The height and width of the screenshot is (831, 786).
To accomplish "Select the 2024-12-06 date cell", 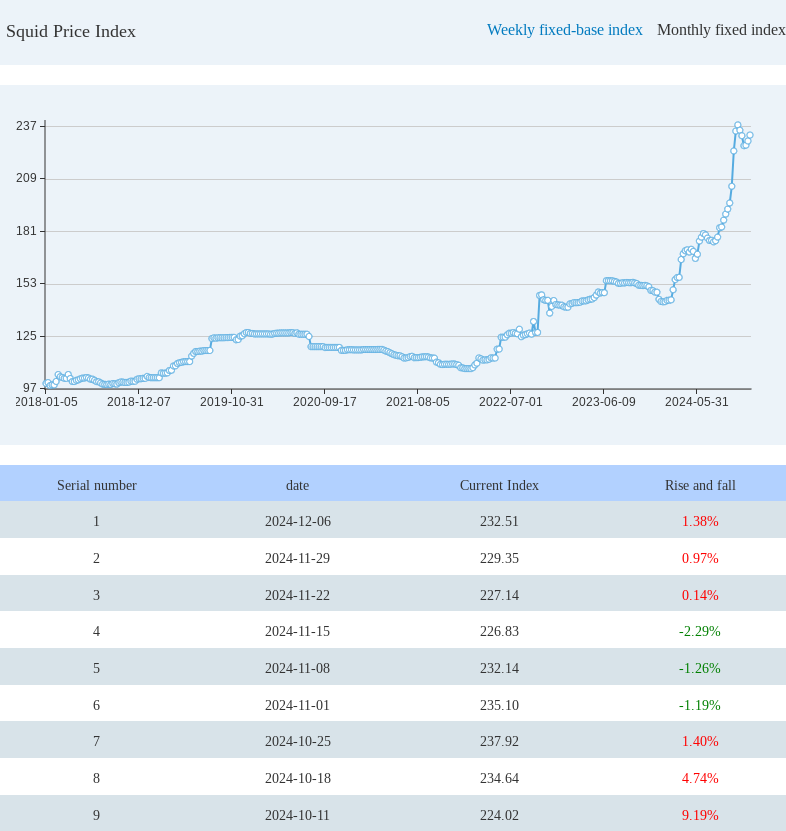I will click(x=297, y=521).
